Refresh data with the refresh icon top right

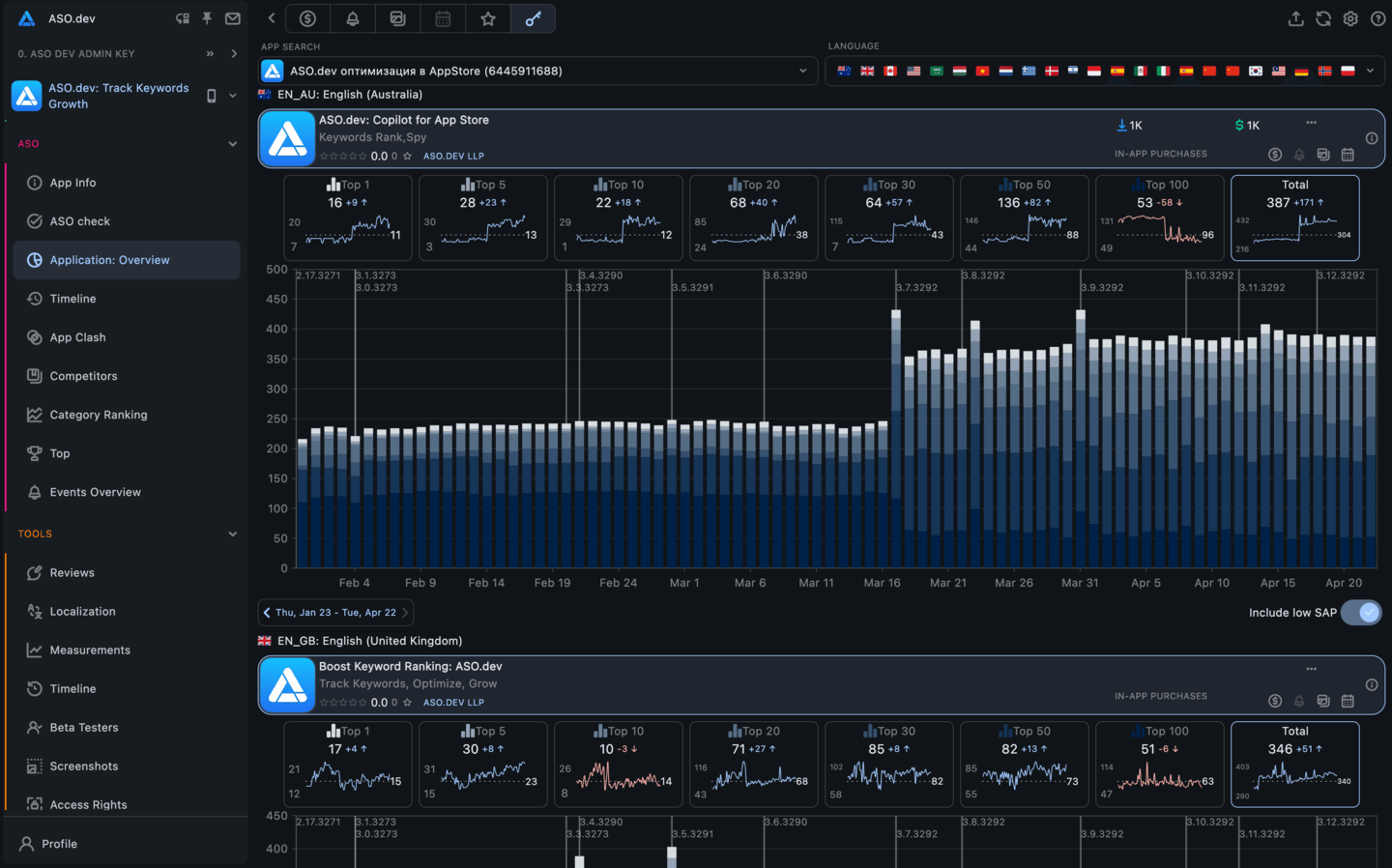pos(1322,17)
